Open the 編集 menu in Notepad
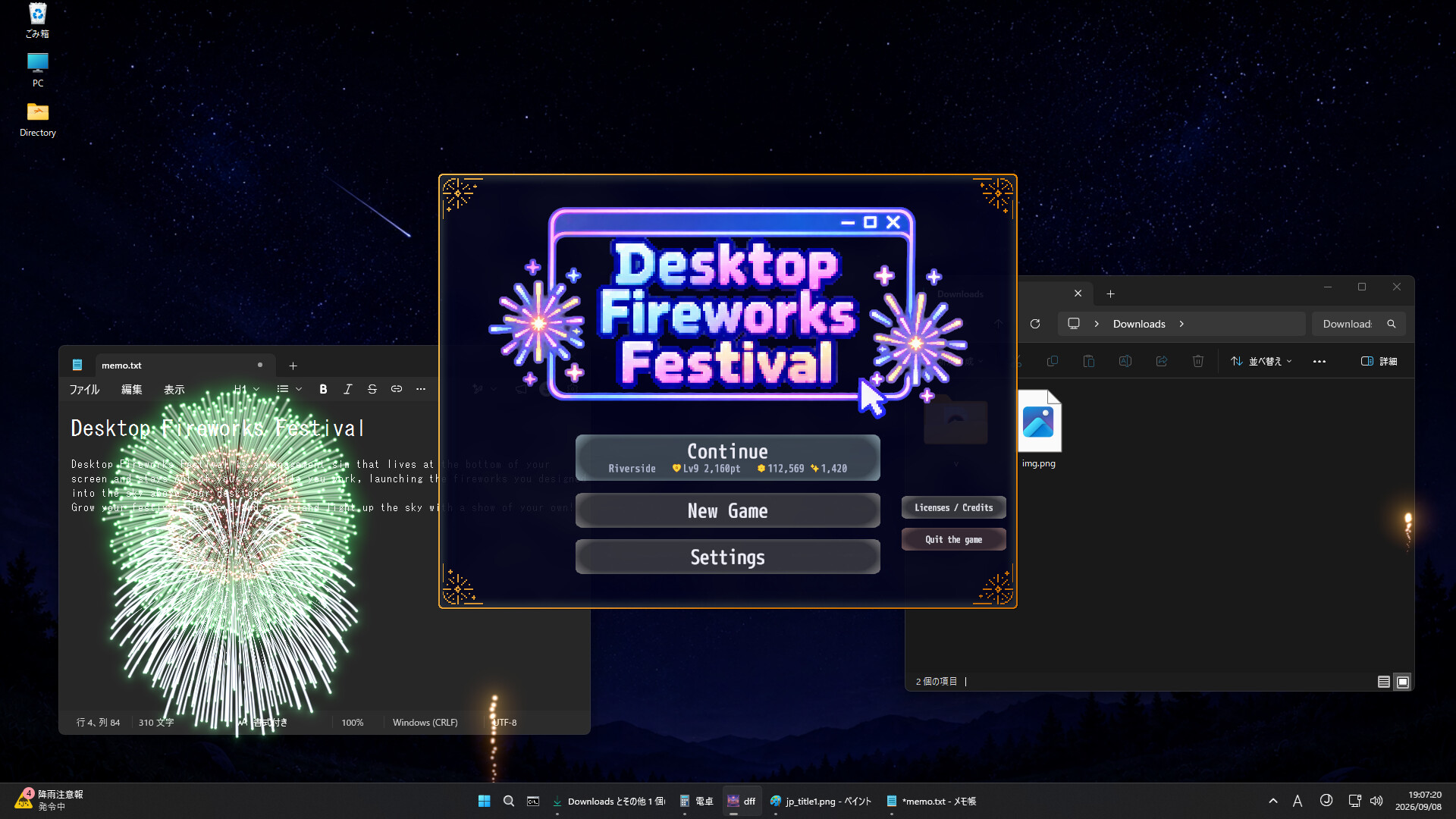This screenshot has width=1456, height=819. pyautogui.click(x=131, y=389)
